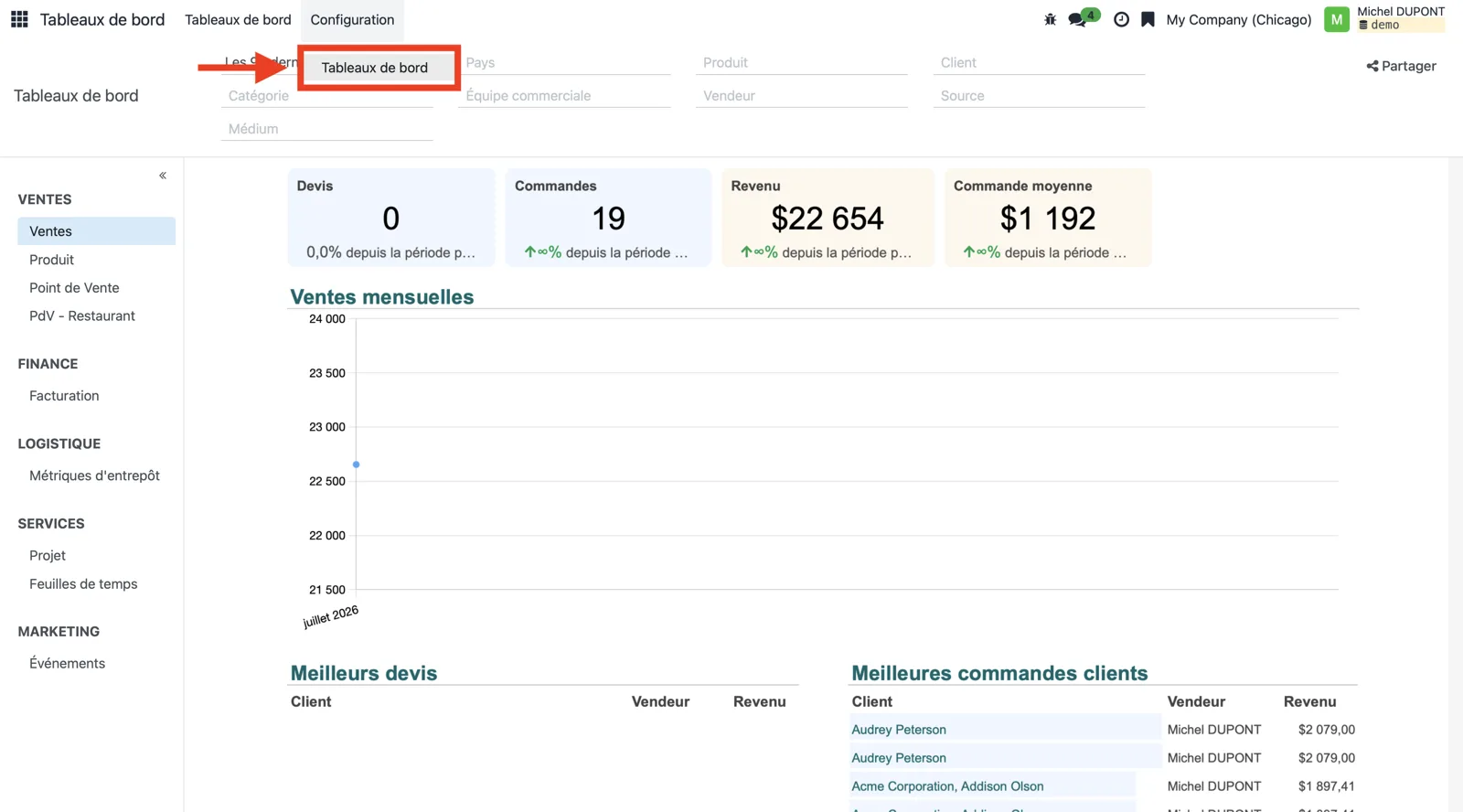1463x812 pixels.
Task: Click the $1 897,41 revenue value
Action: pyautogui.click(x=1327, y=786)
